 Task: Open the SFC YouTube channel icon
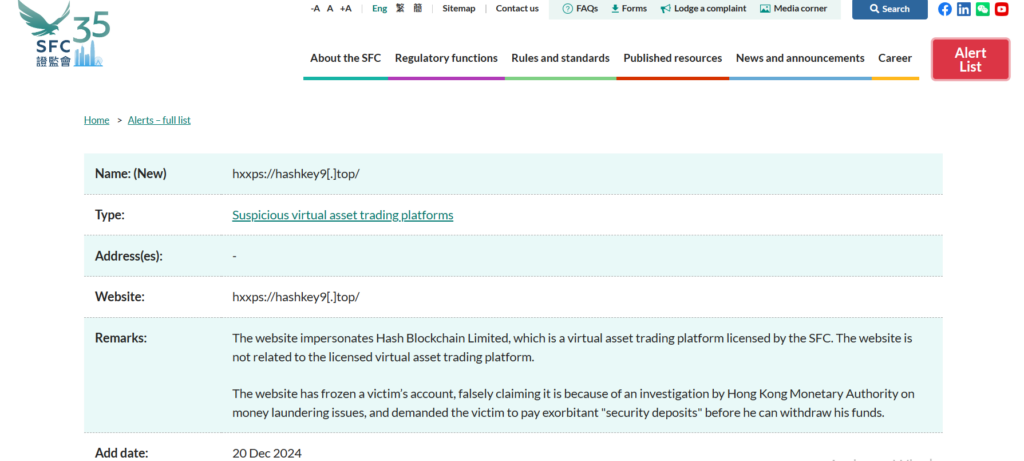coord(1001,9)
